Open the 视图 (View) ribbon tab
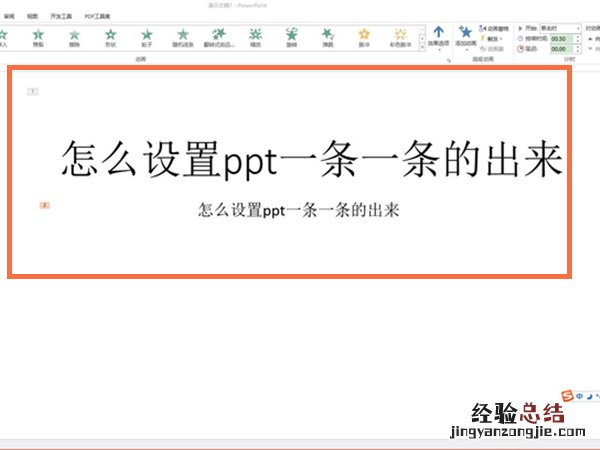This screenshot has width=600, height=450. [x=33, y=17]
